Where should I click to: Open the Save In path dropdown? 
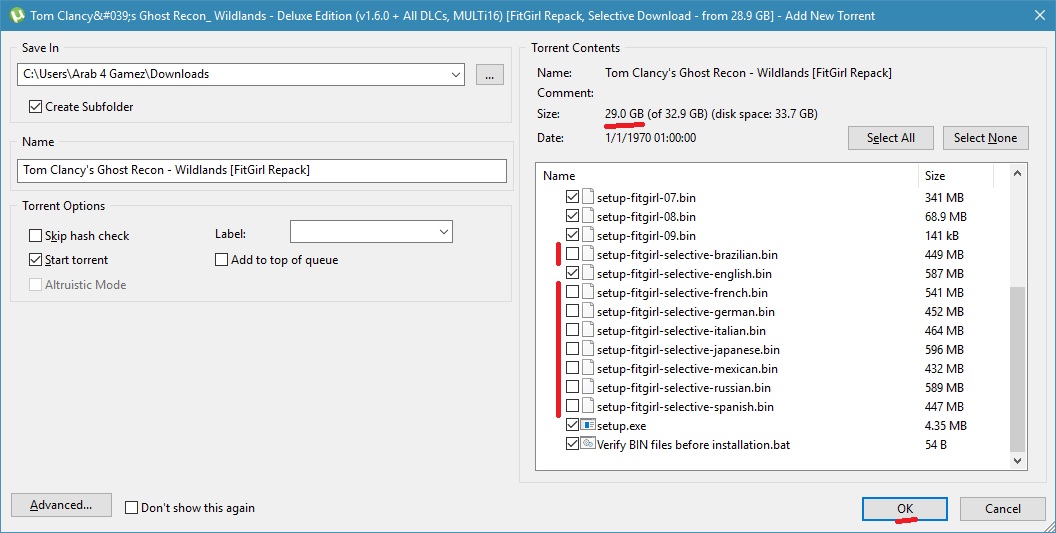[456, 74]
